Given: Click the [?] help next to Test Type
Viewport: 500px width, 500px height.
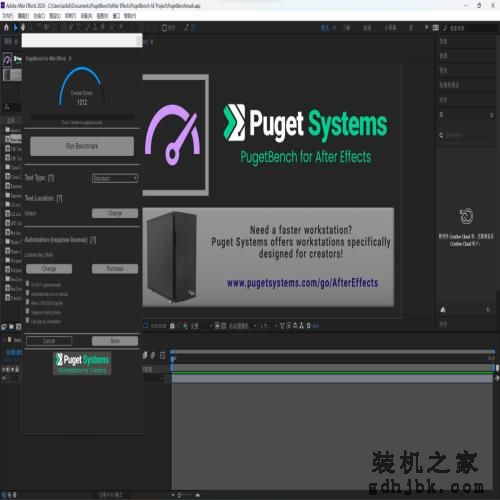Looking at the screenshot, I should coord(51,178).
